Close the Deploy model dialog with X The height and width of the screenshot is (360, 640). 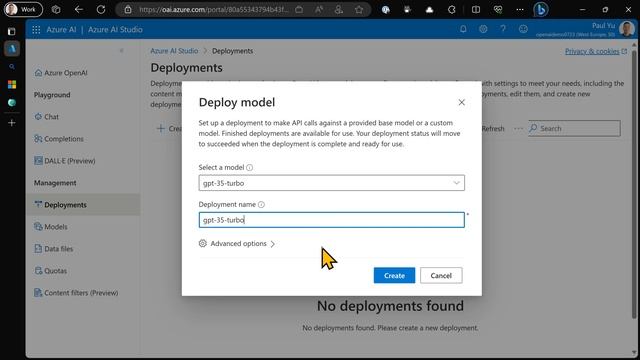pos(461,102)
